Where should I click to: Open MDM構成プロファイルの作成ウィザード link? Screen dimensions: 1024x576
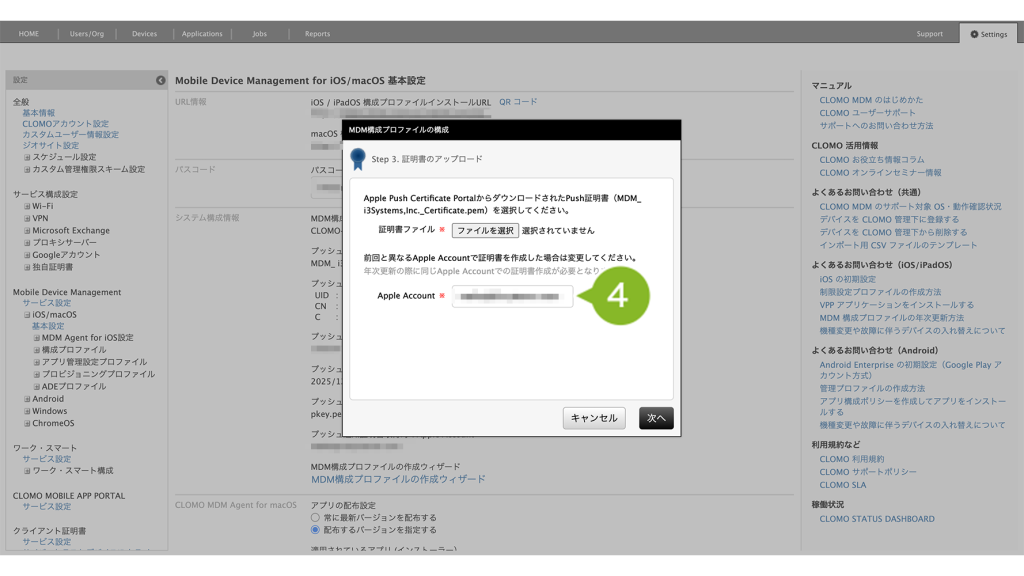[x=398, y=479]
